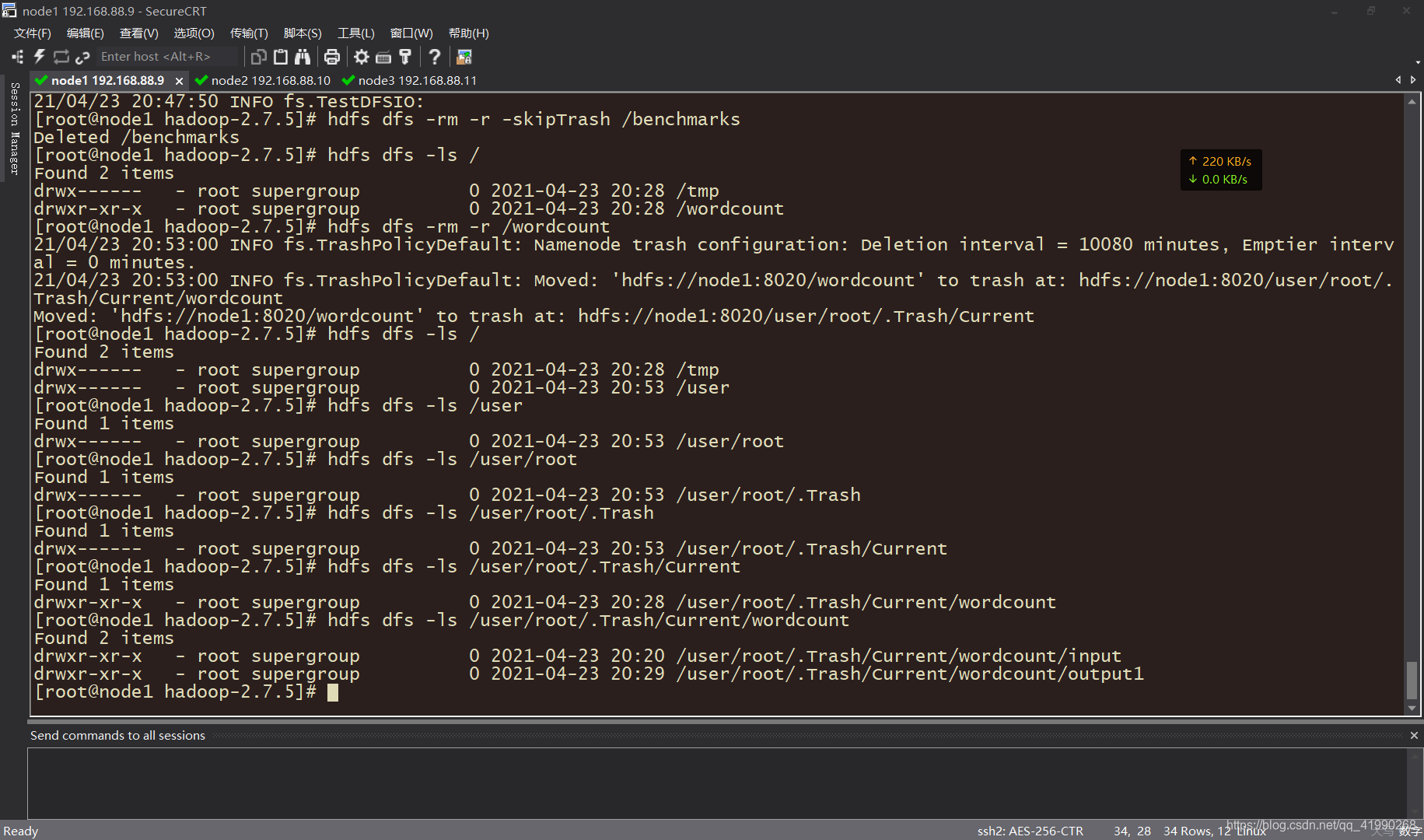
Task: Click the terminal scrollbar down arrow
Action: (1412, 708)
